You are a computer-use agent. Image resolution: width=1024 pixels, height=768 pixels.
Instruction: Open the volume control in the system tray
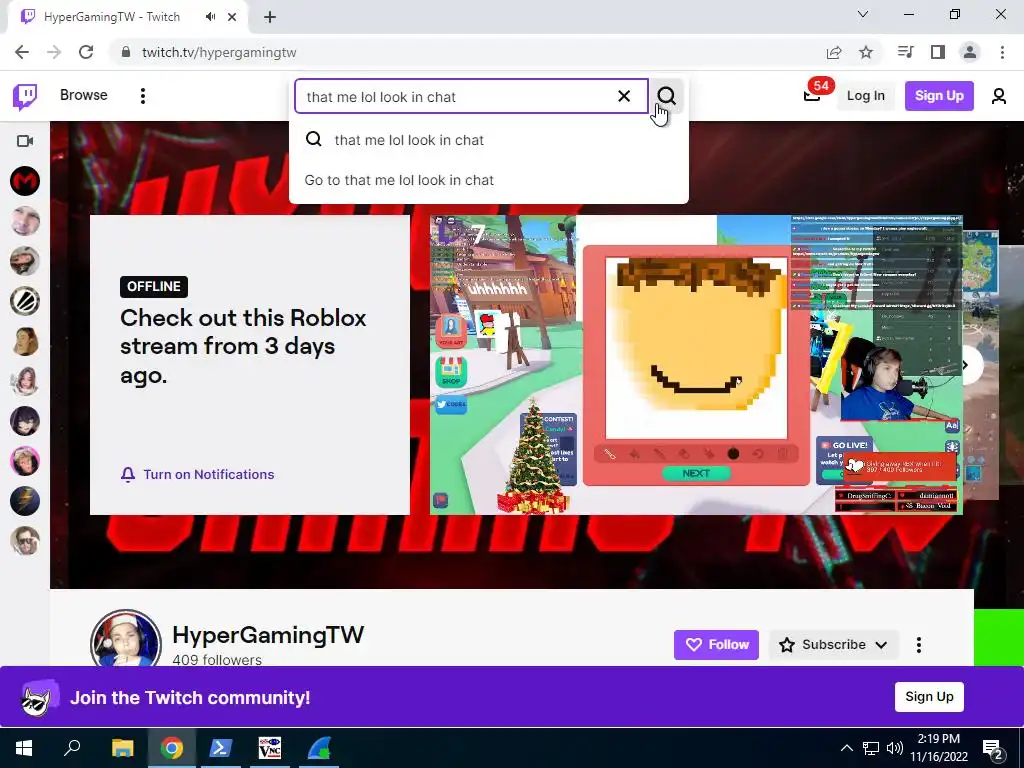click(895, 748)
